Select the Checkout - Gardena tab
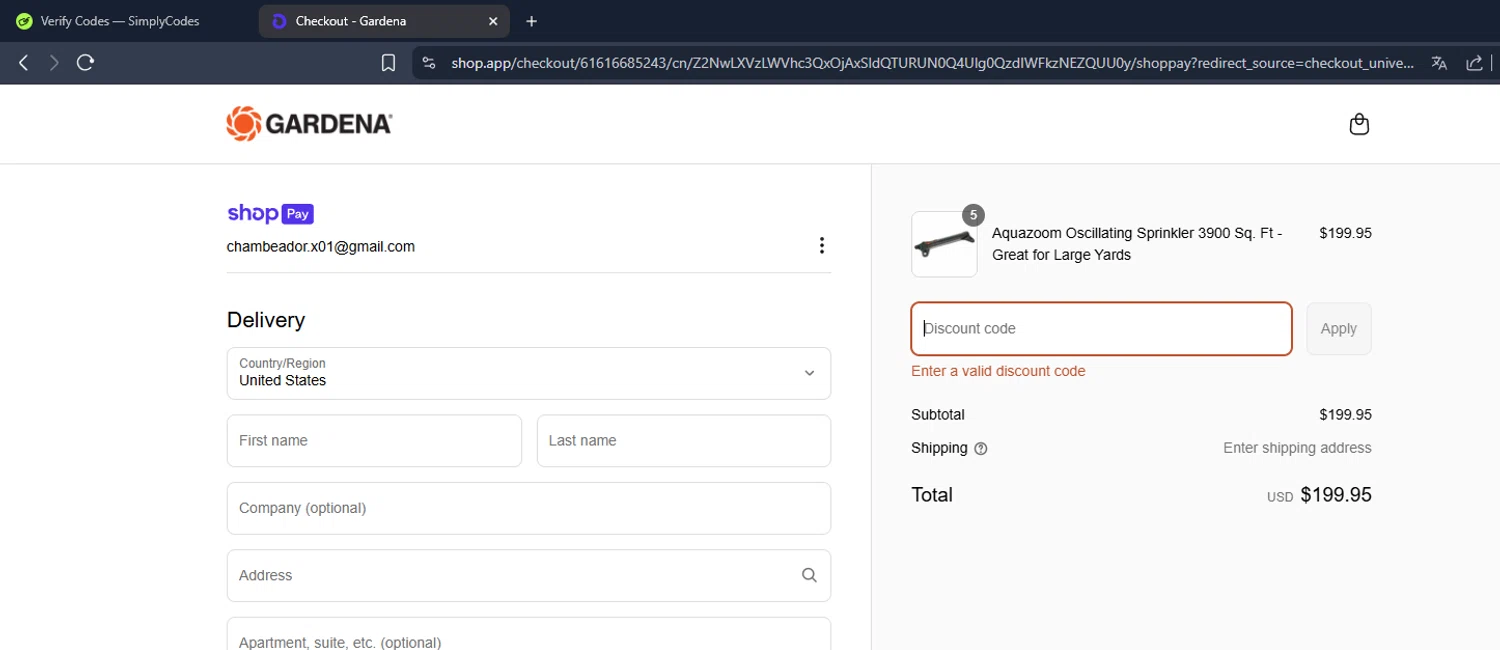This screenshot has width=1500, height=650. [x=384, y=21]
